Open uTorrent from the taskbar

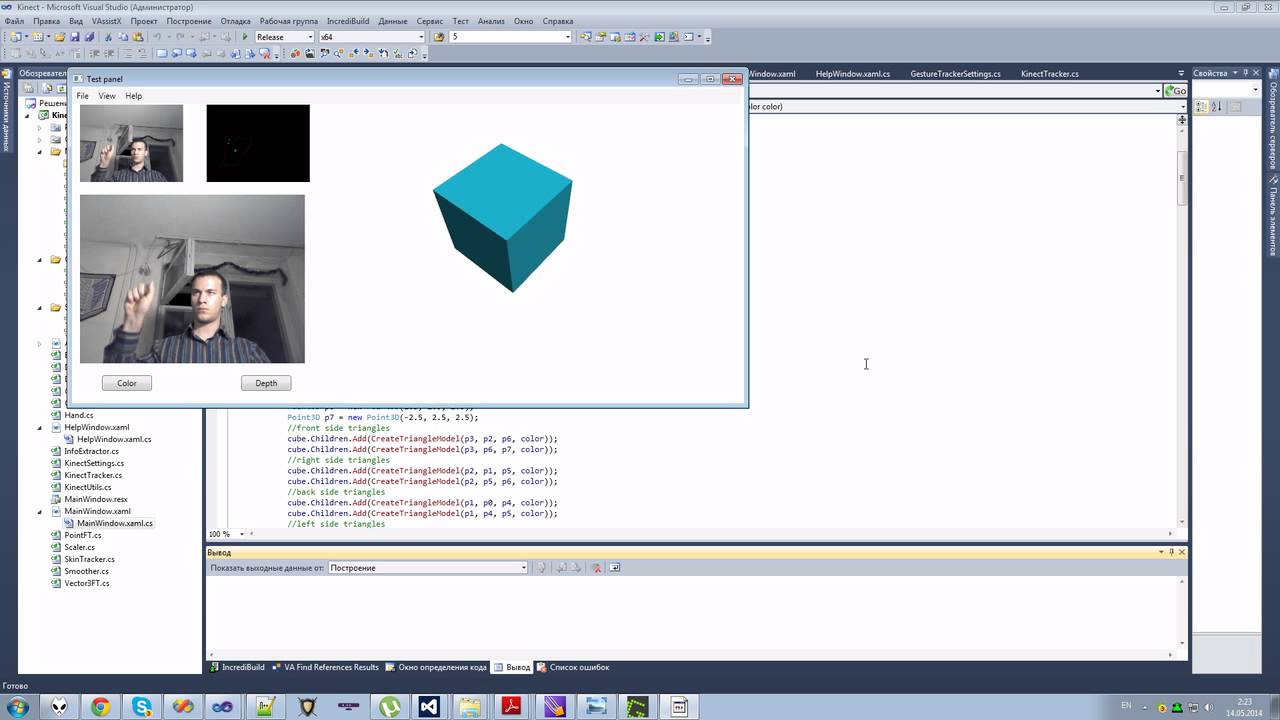point(388,707)
